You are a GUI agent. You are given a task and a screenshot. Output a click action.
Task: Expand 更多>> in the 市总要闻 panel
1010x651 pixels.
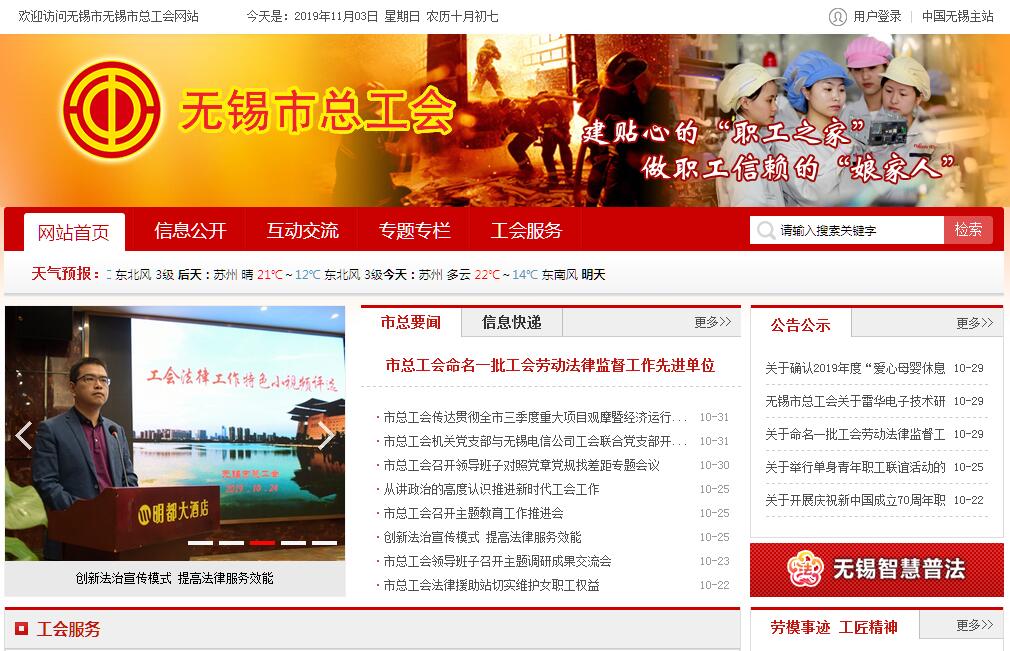[712, 322]
